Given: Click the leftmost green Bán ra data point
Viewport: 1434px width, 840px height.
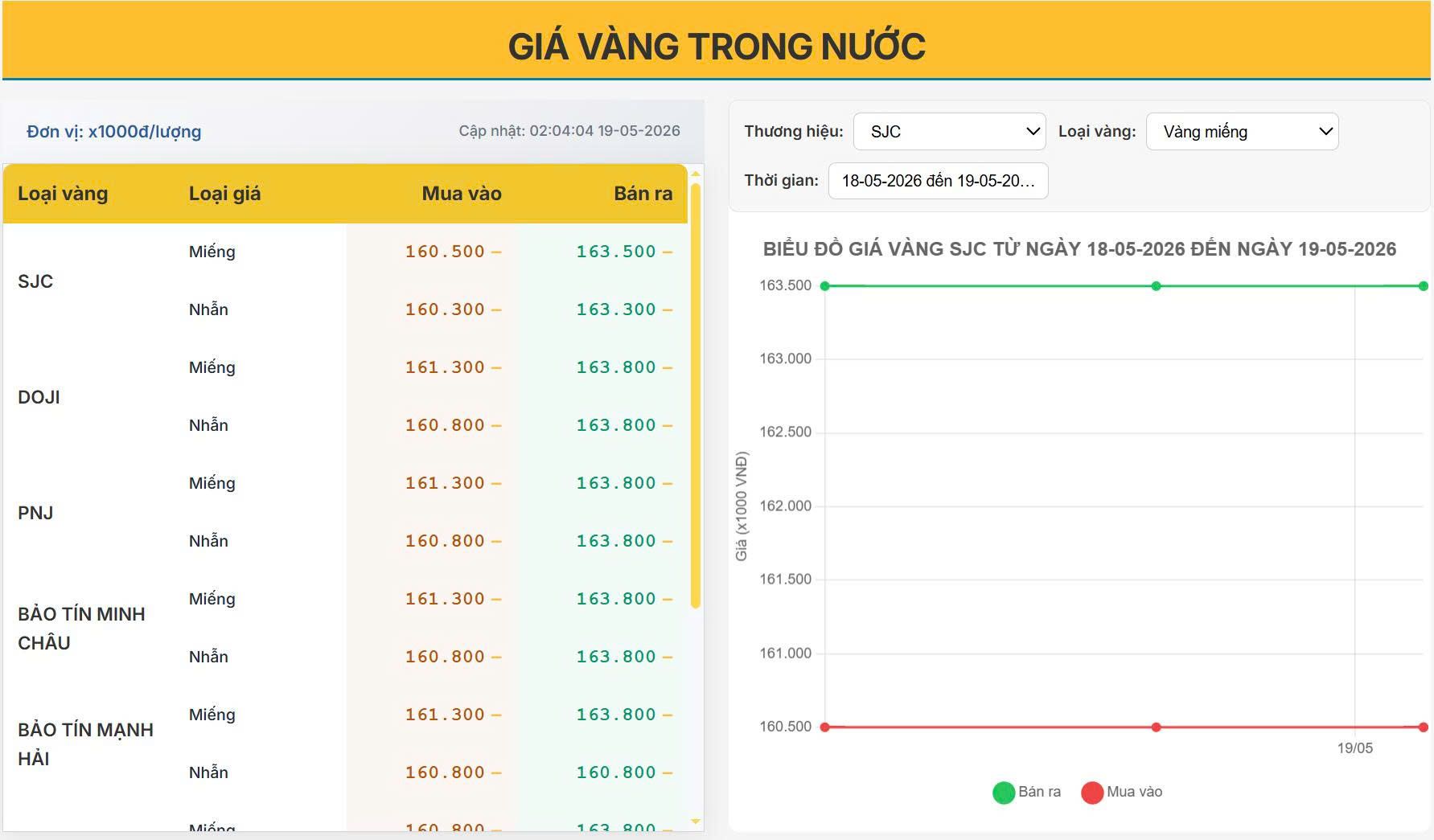Looking at the screenshot, I should click(824, 286).
